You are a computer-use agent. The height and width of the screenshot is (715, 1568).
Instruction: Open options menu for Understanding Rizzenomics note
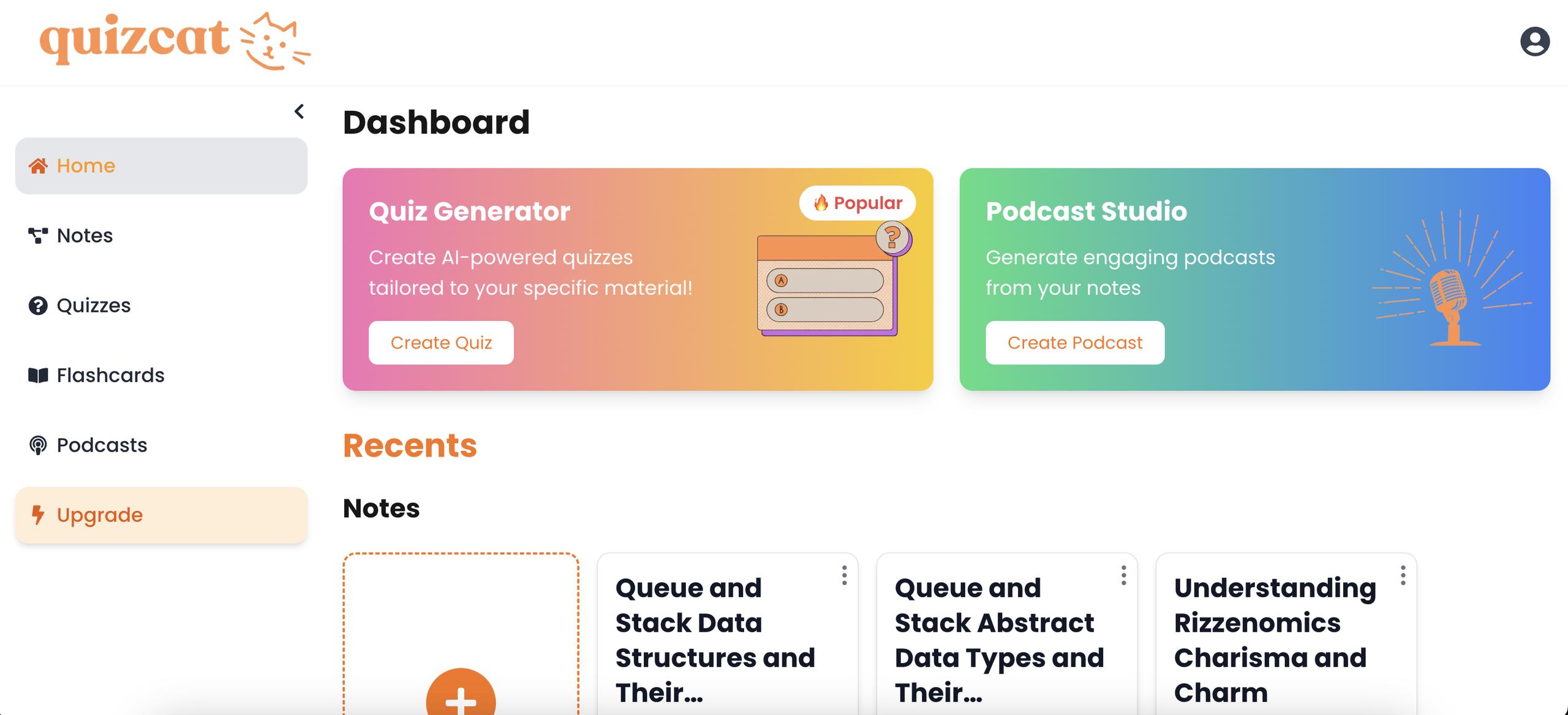coord(1403,575)
